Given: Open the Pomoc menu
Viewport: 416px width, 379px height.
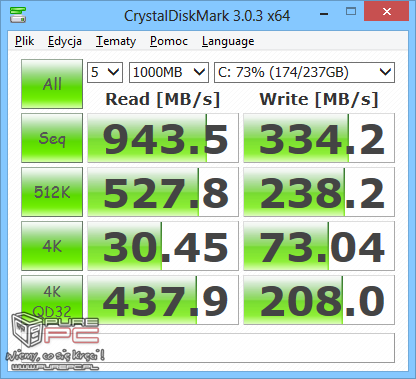Looking at the screenshot, I should click(x=169, y=41).
